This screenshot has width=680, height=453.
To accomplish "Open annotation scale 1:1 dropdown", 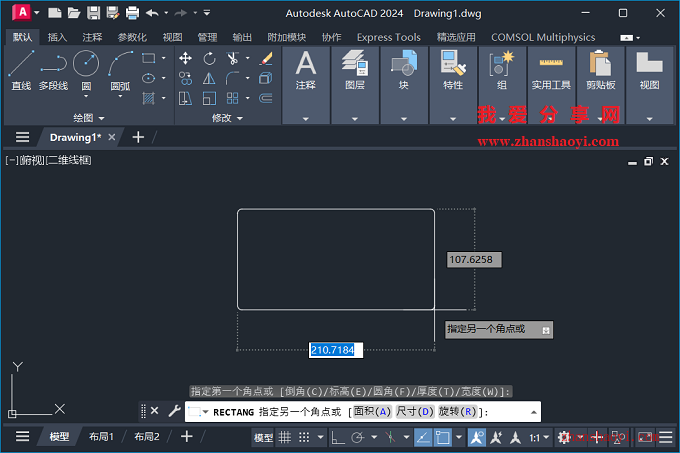I will pos(539,438).
